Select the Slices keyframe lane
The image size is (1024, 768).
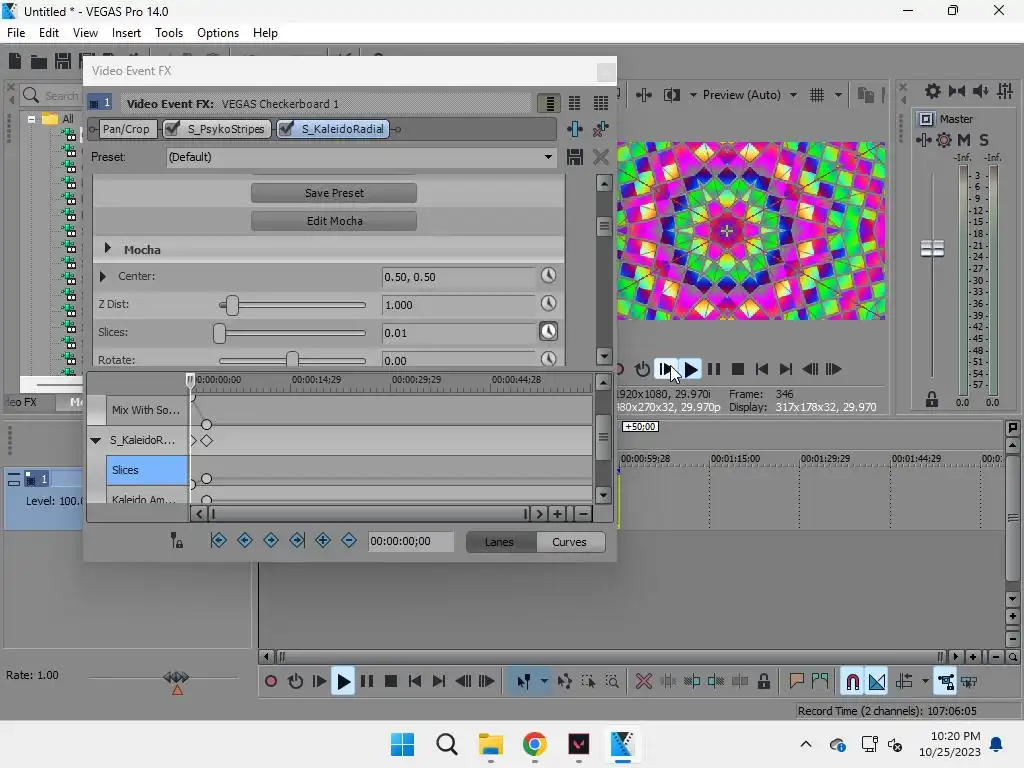(x=146, y=470)
